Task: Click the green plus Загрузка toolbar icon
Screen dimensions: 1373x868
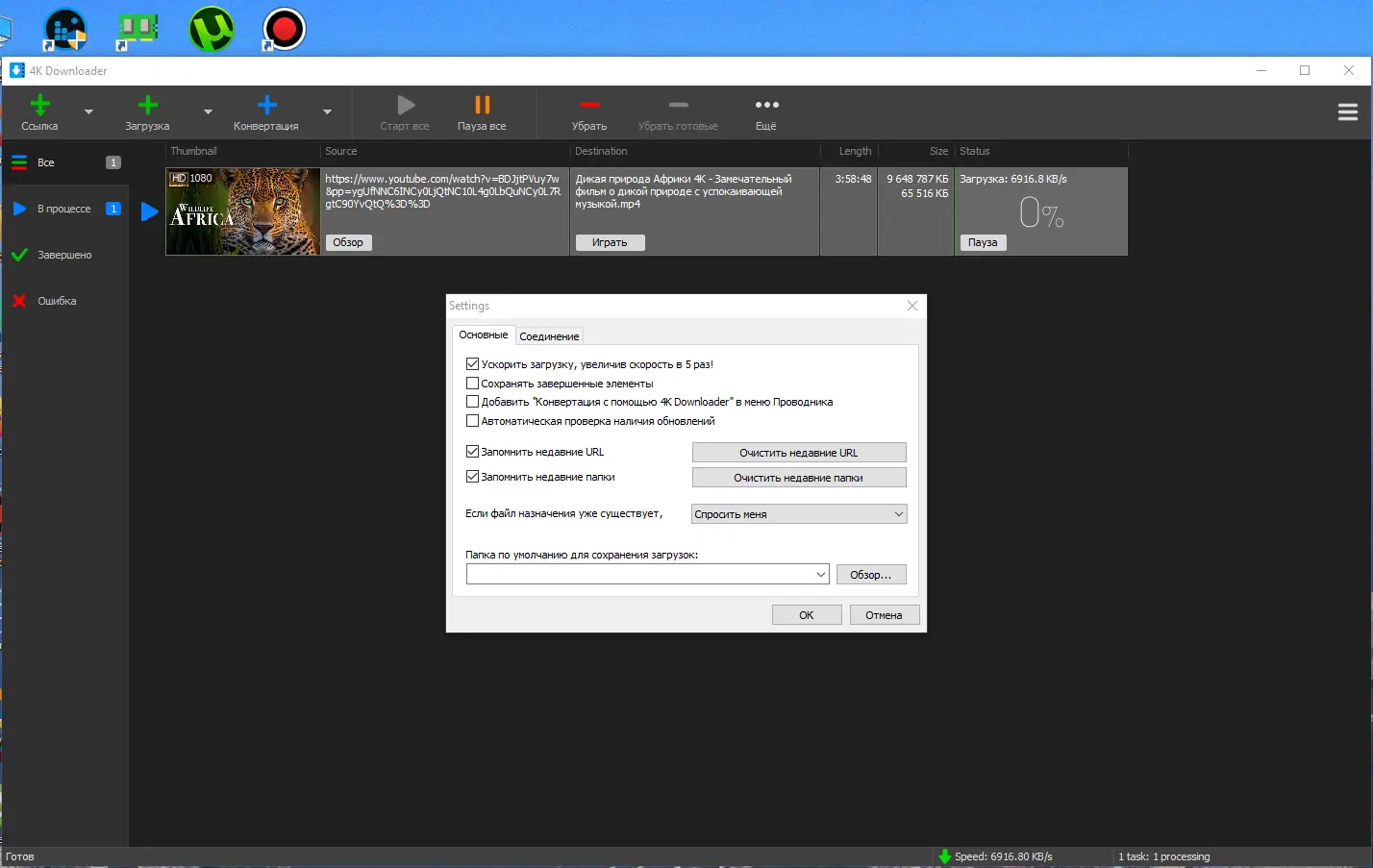Action: pyautogui.click(x=147, y=105)
